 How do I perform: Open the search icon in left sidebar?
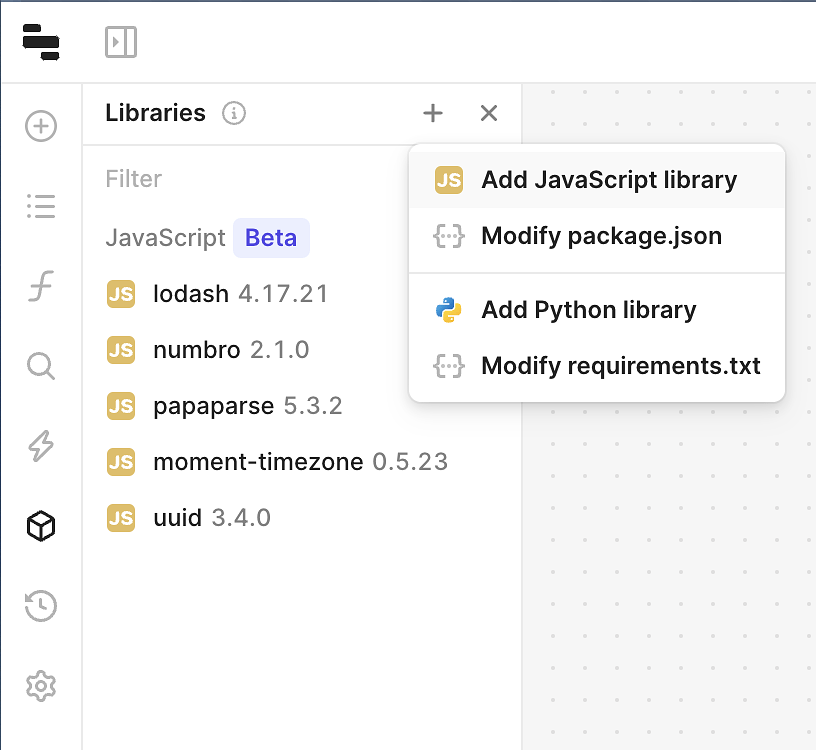point(40,366)
